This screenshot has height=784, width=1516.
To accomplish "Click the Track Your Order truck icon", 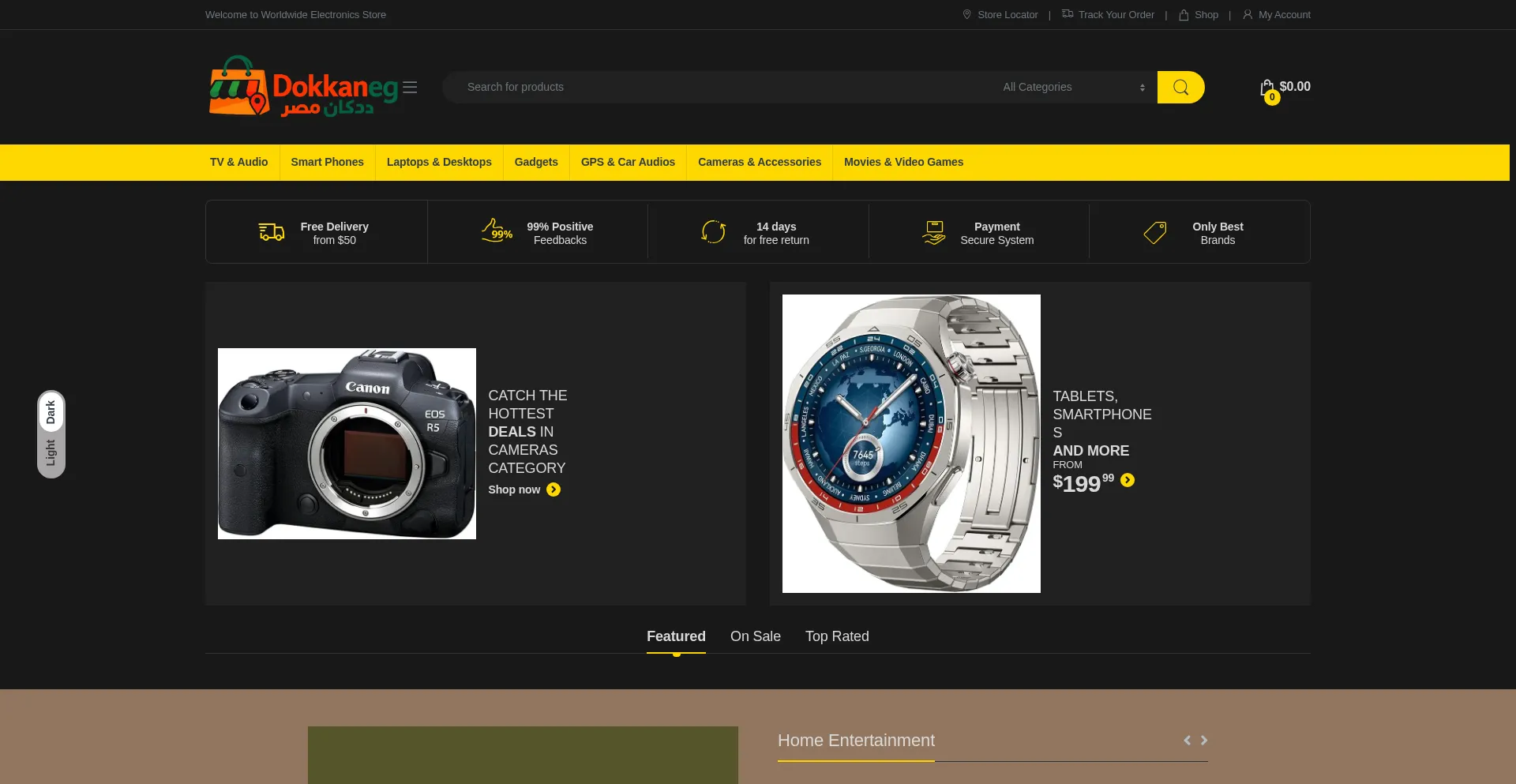I will (1068, 14).
